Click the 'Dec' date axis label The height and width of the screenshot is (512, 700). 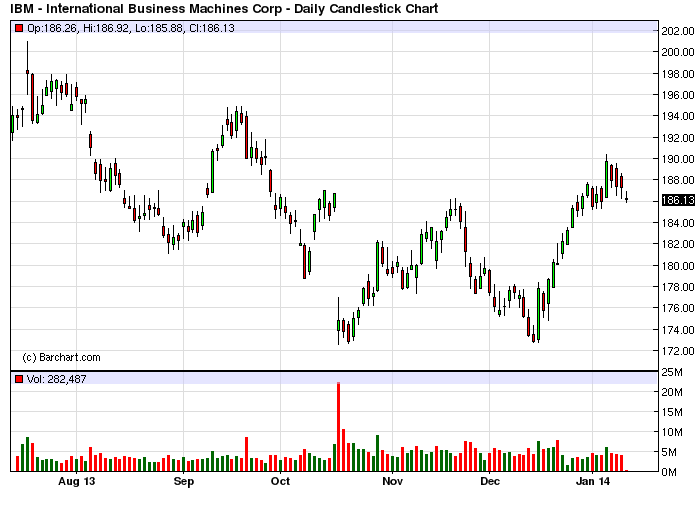click(490, 481)
